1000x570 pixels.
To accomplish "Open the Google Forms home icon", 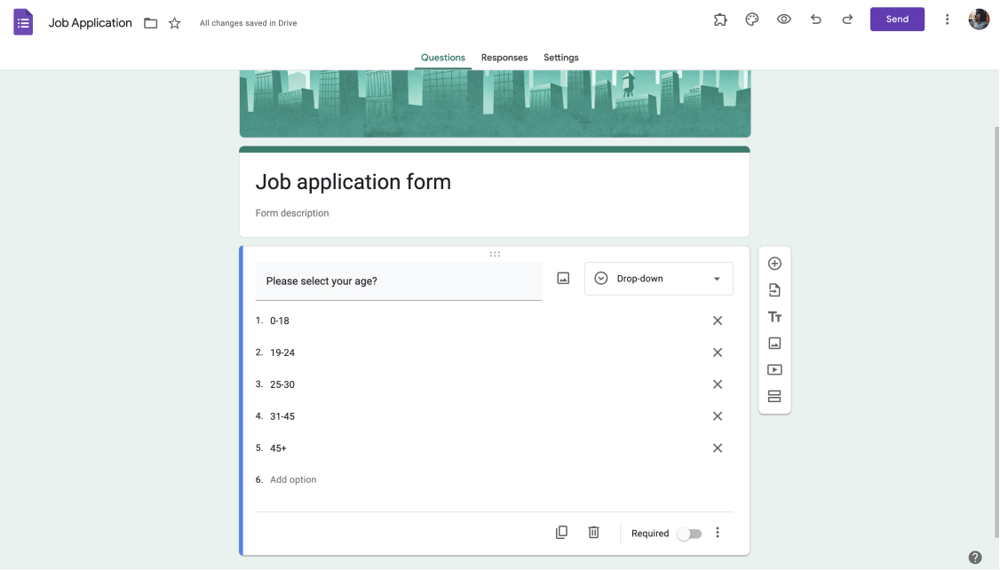I will click(23, 22).
